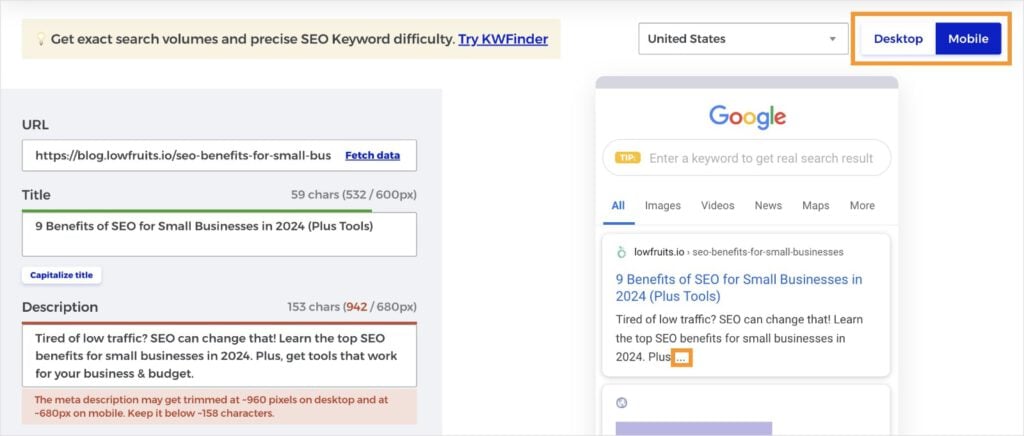
Task: Click the Title text field
Action: tap(219, 234)
